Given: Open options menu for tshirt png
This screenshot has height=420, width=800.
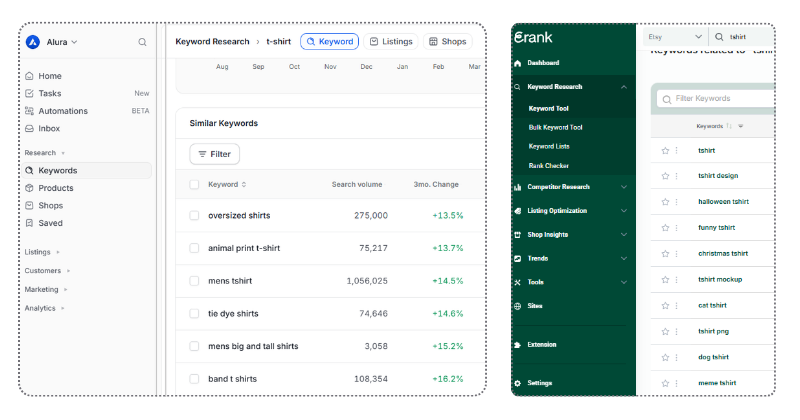Looking at the screenshot, I should point(677,332).
